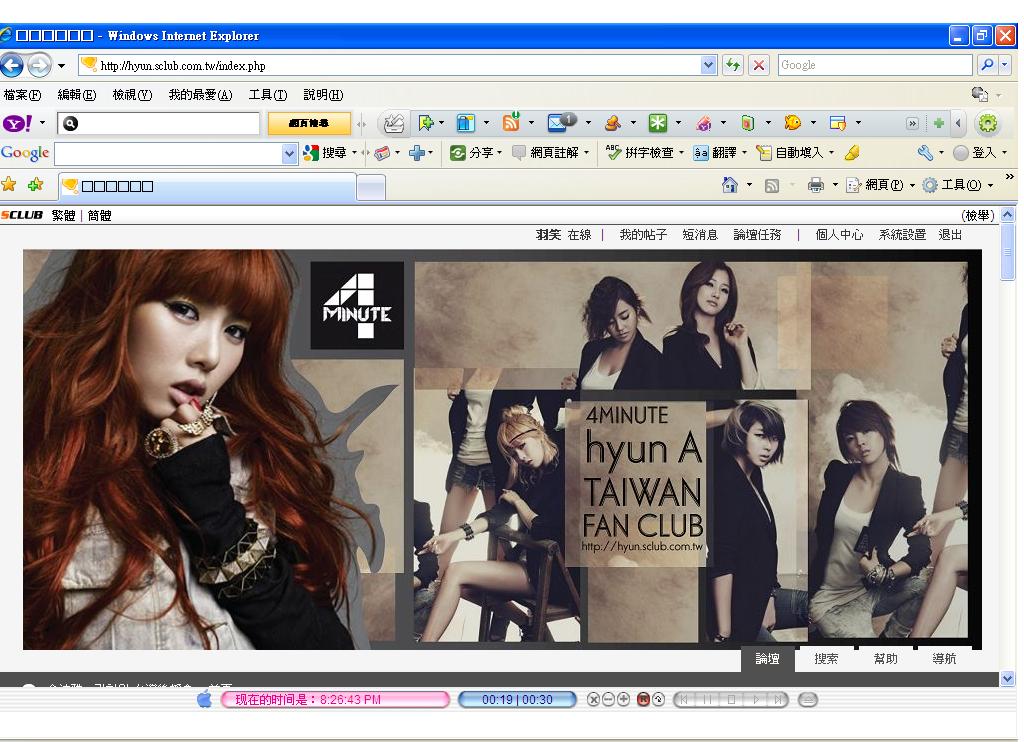The width and height of the screenshot is (1024, 742).
Task: Click the Home house icon on command bar
Action: [x=729, y=185]
